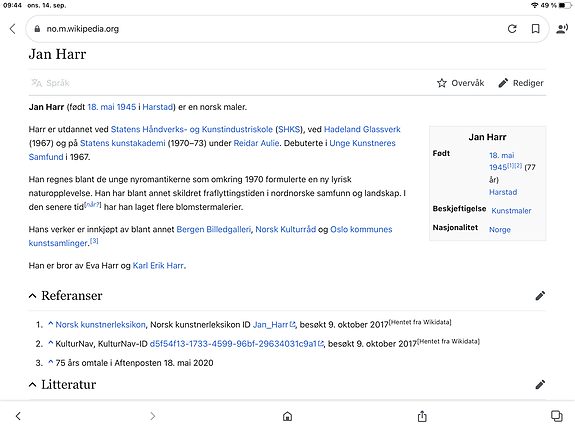
Task: Share the page using share icon
Action: 422,416
